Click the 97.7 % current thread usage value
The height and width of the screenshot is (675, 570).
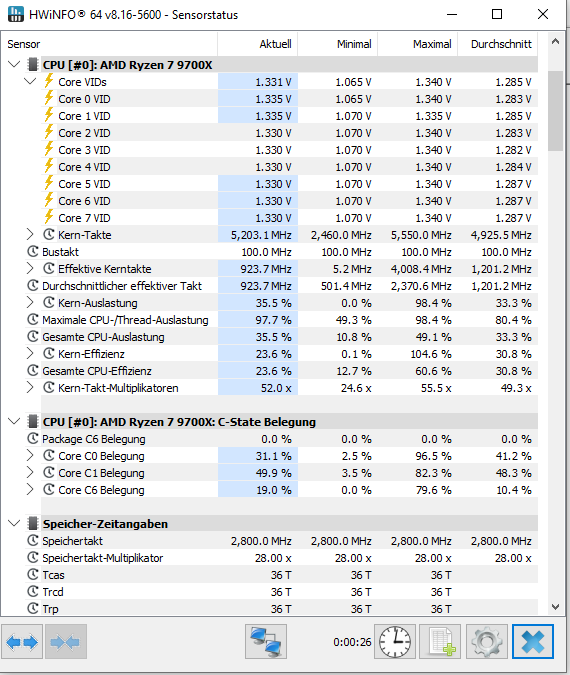[273, 320]
